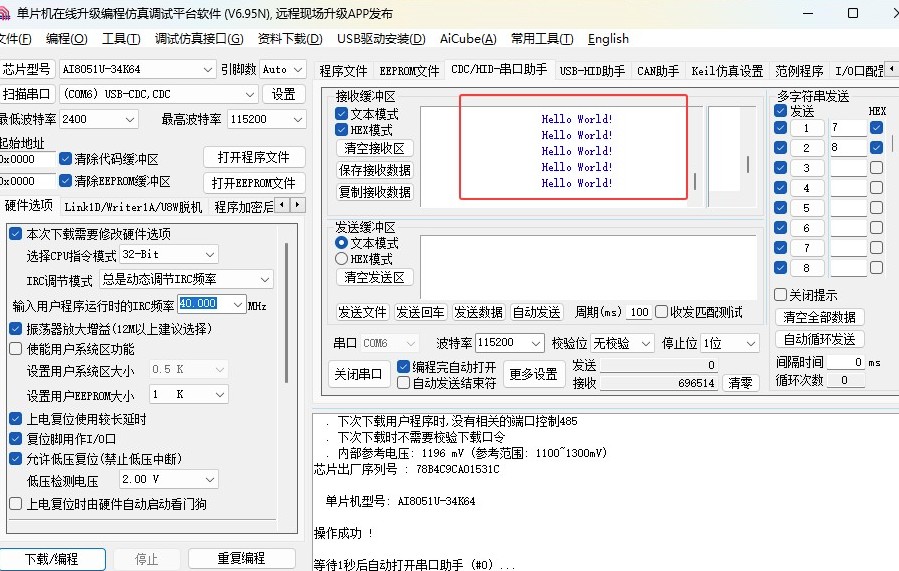Uncheck HEX模式 in receive buffer
Viewport: 899px width, 571px height.
[x=342, y=130]
